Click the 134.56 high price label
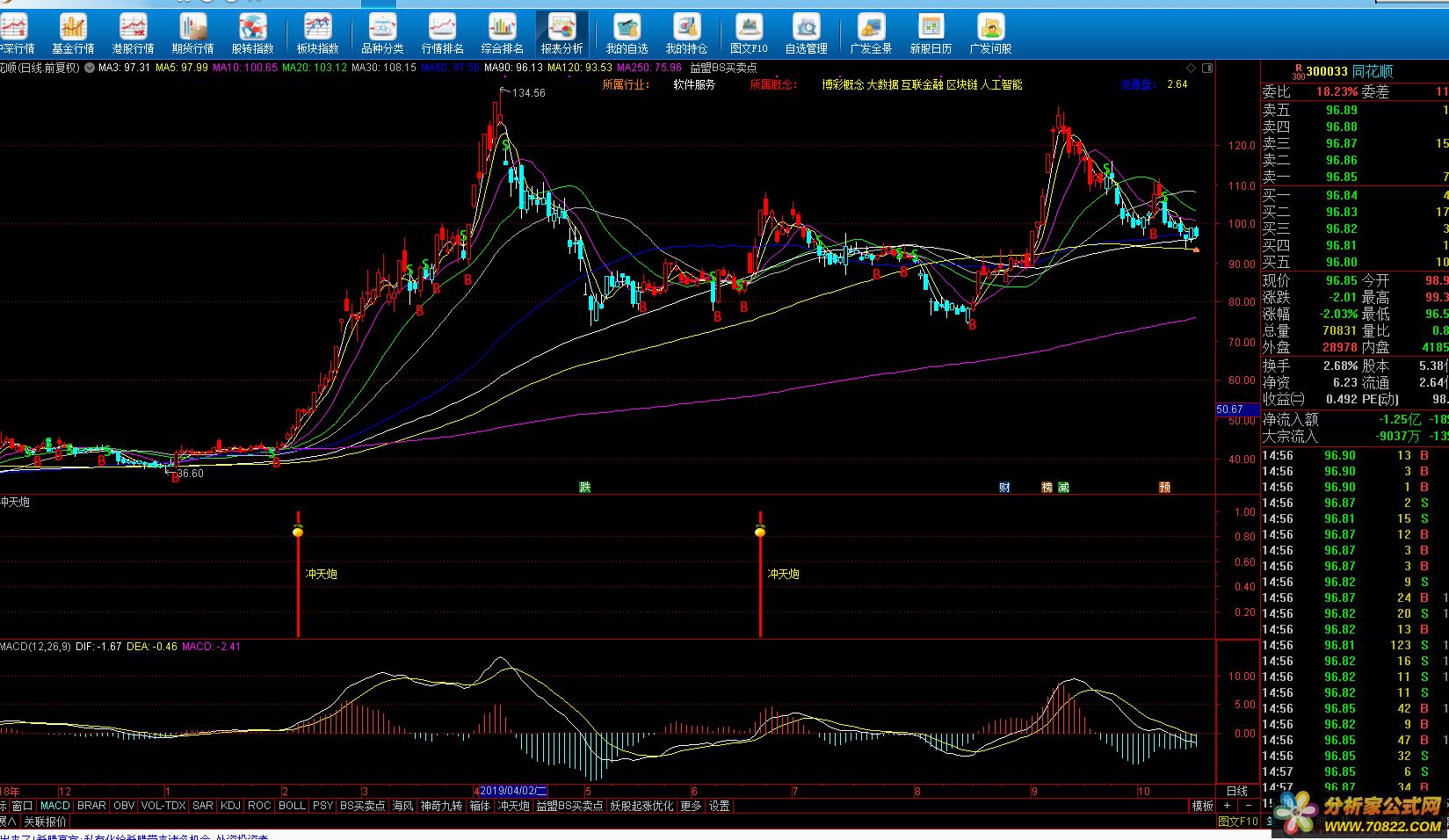Image resolution: width=1449 pixels, height=840 pixels. click(529, 93)
